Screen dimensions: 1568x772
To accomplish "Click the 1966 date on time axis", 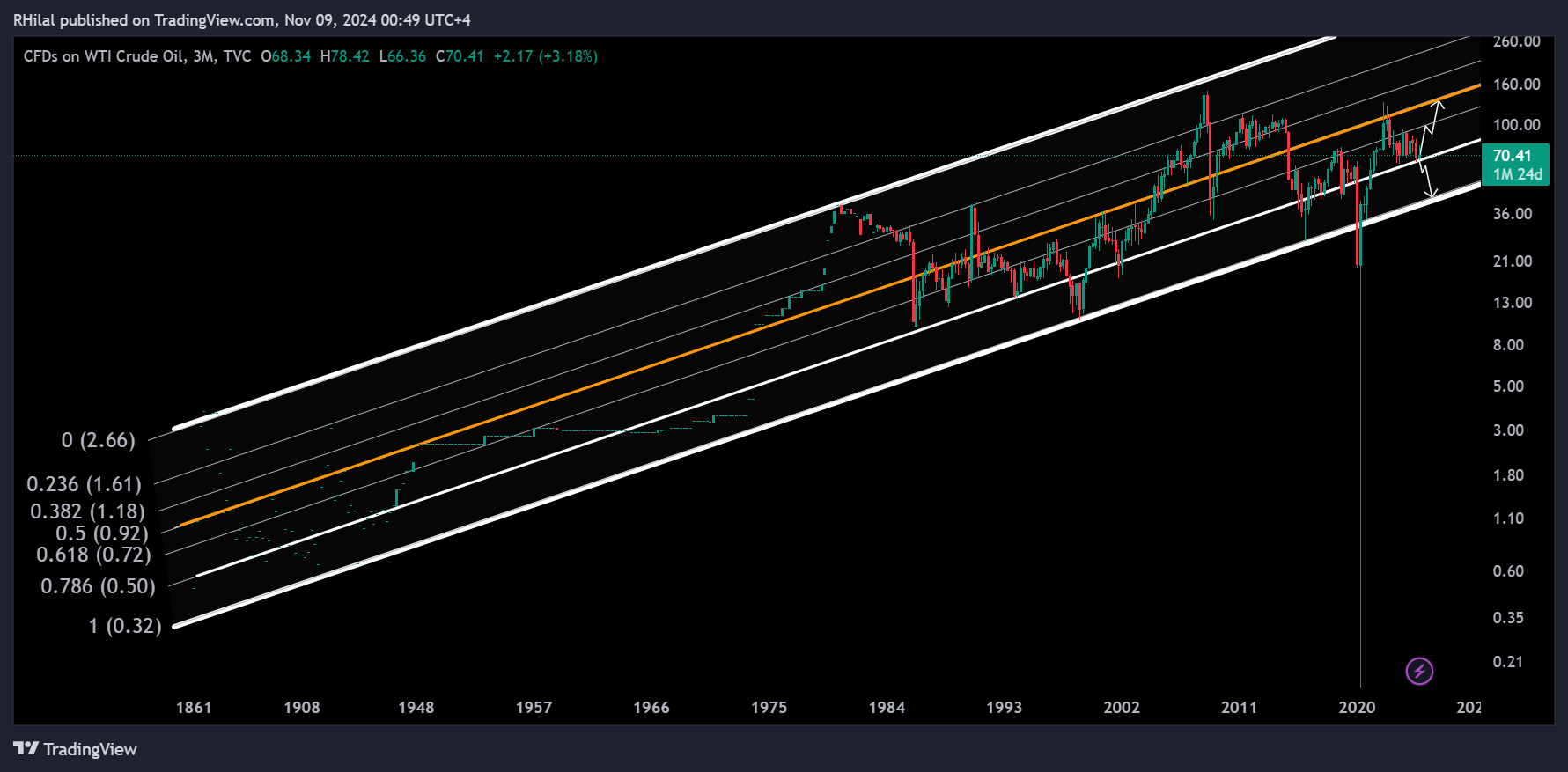I will [x=651, y=708].
